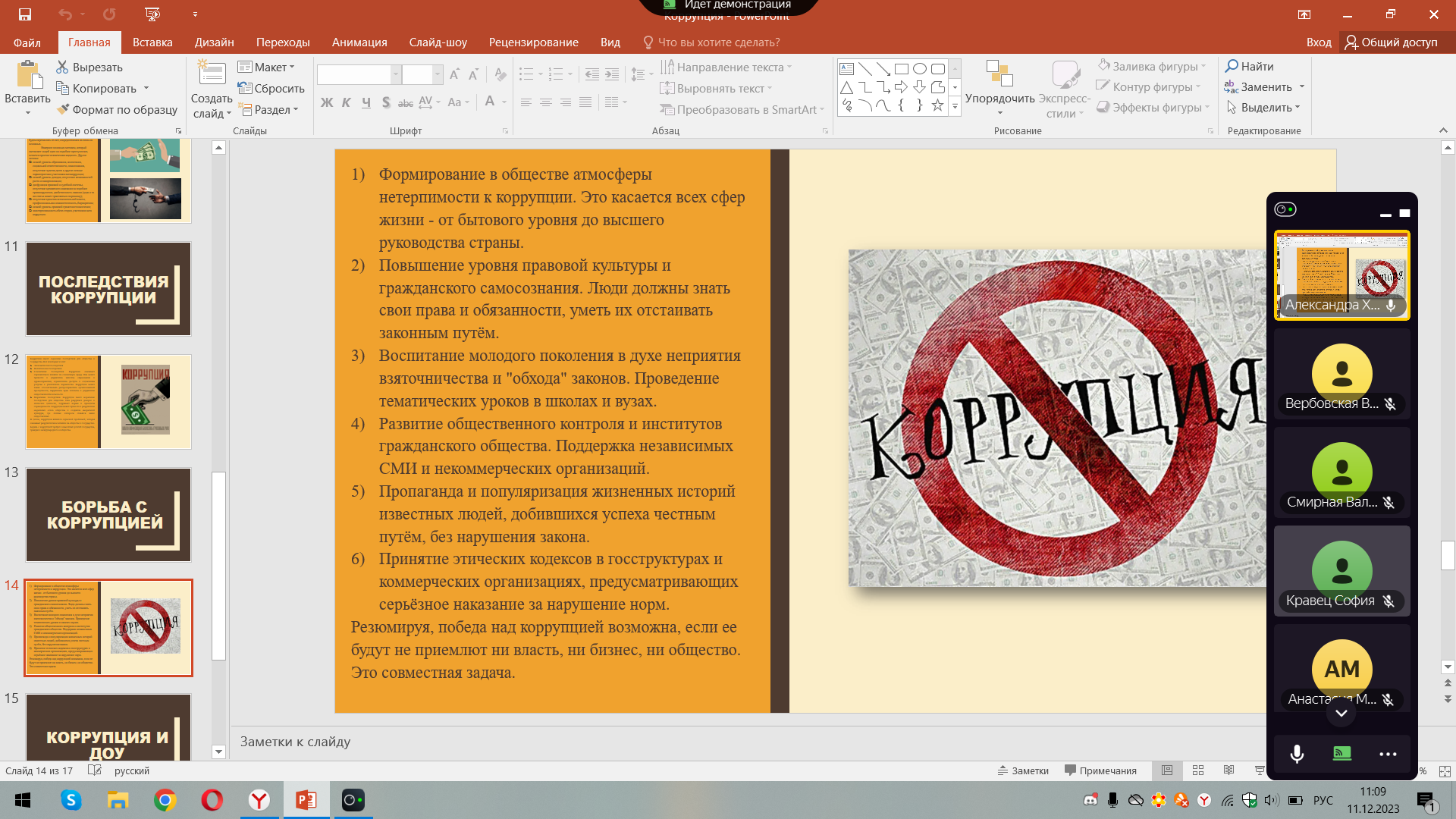The height and width of the screenshot is (819, 1456).
Task: Click the Общий доступ share button
Action: point(1392,42)
